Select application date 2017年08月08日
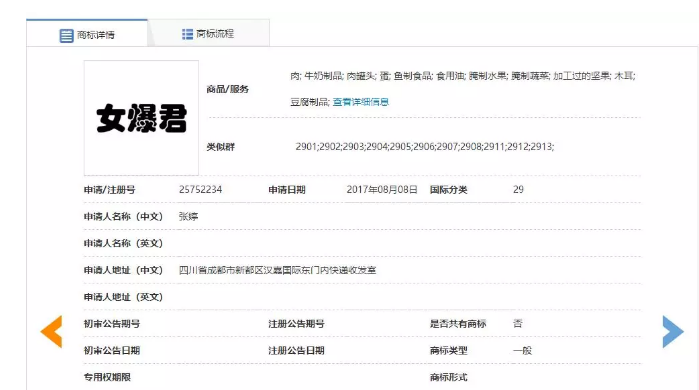Screen dimensions: 699x390 (382, 189)
